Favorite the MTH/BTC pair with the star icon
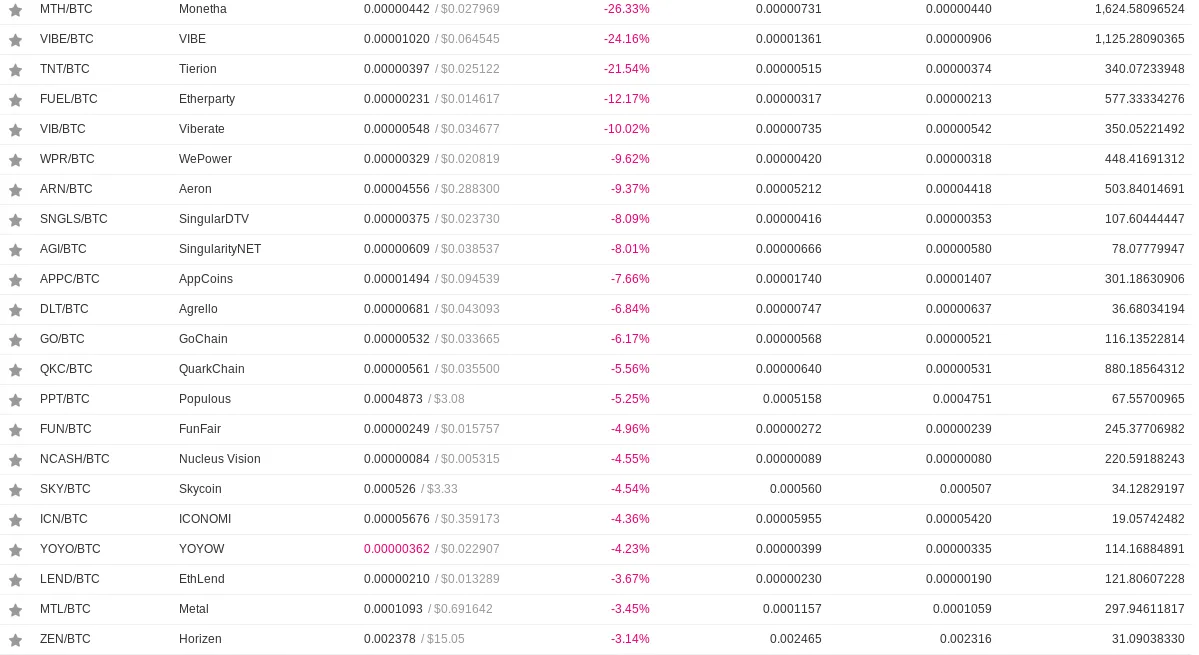 [15, 10]
